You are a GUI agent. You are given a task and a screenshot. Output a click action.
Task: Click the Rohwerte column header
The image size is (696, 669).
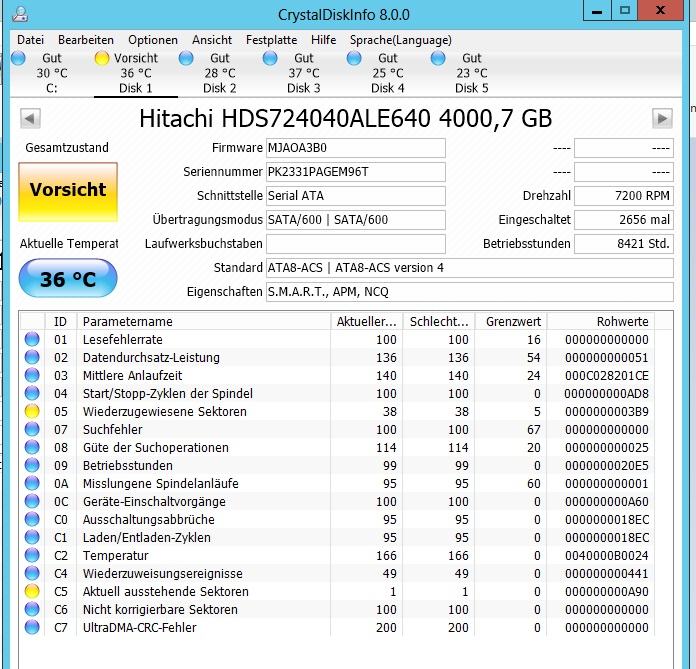[x=601, y=321]
